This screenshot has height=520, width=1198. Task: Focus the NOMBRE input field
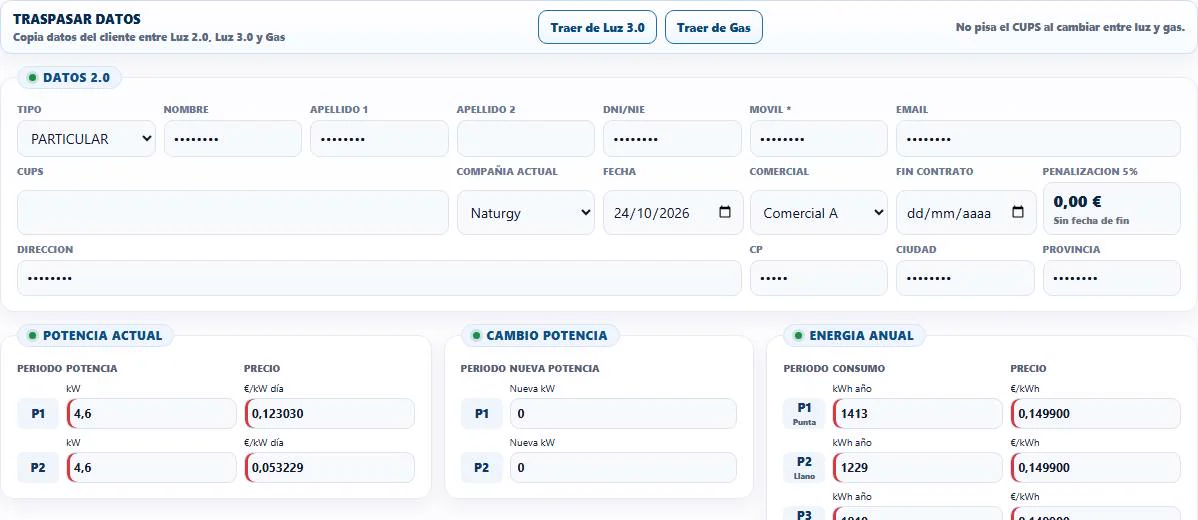pos(233,139)
